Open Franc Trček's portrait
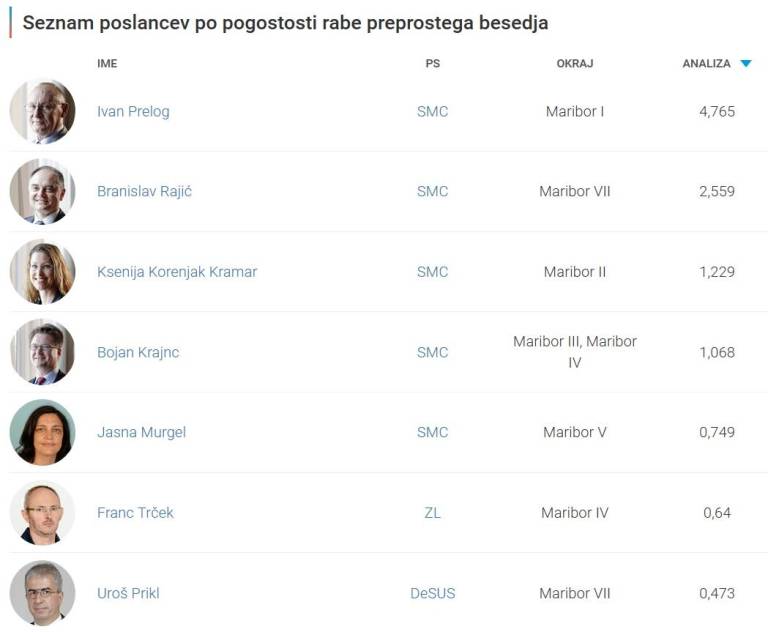The height and width of the screenshot is (632, 768). coord(43,513)
